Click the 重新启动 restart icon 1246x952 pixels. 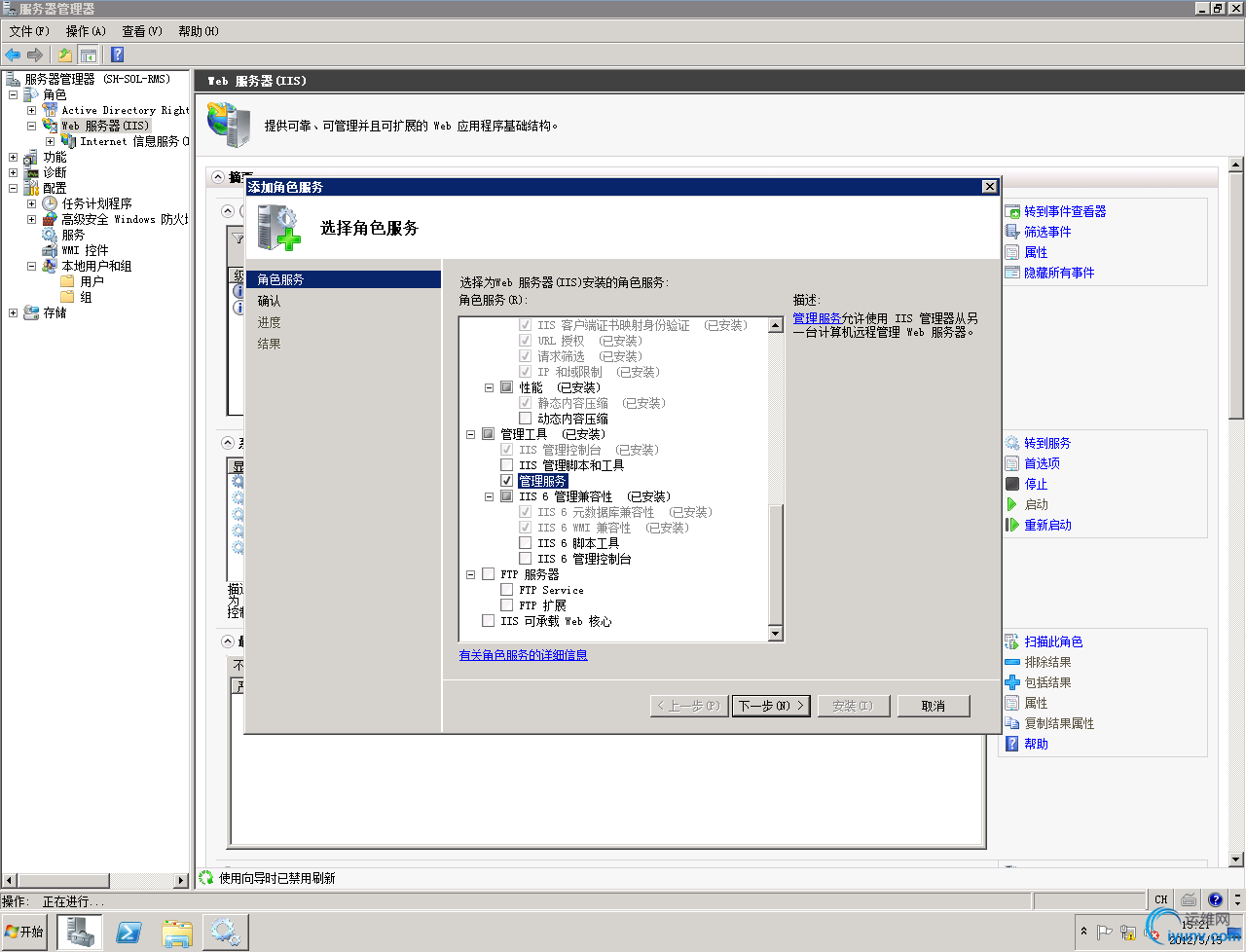pos(1012,525)
